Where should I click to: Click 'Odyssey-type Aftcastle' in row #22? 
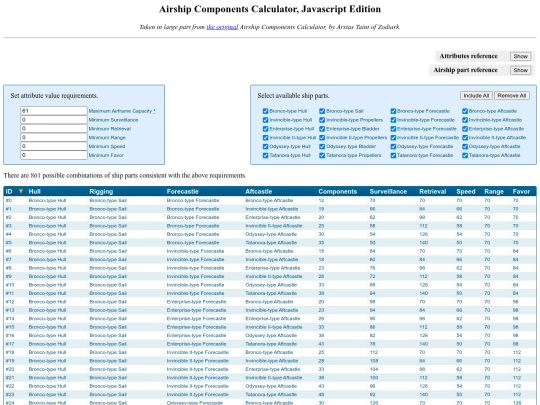pos(271,386)
